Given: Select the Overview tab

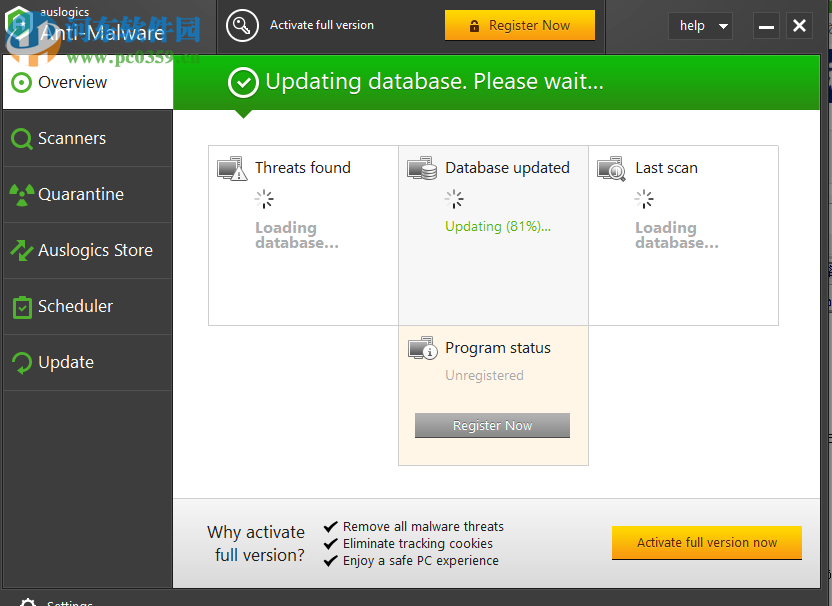Looking at the screenshot, I should (70, 82).
